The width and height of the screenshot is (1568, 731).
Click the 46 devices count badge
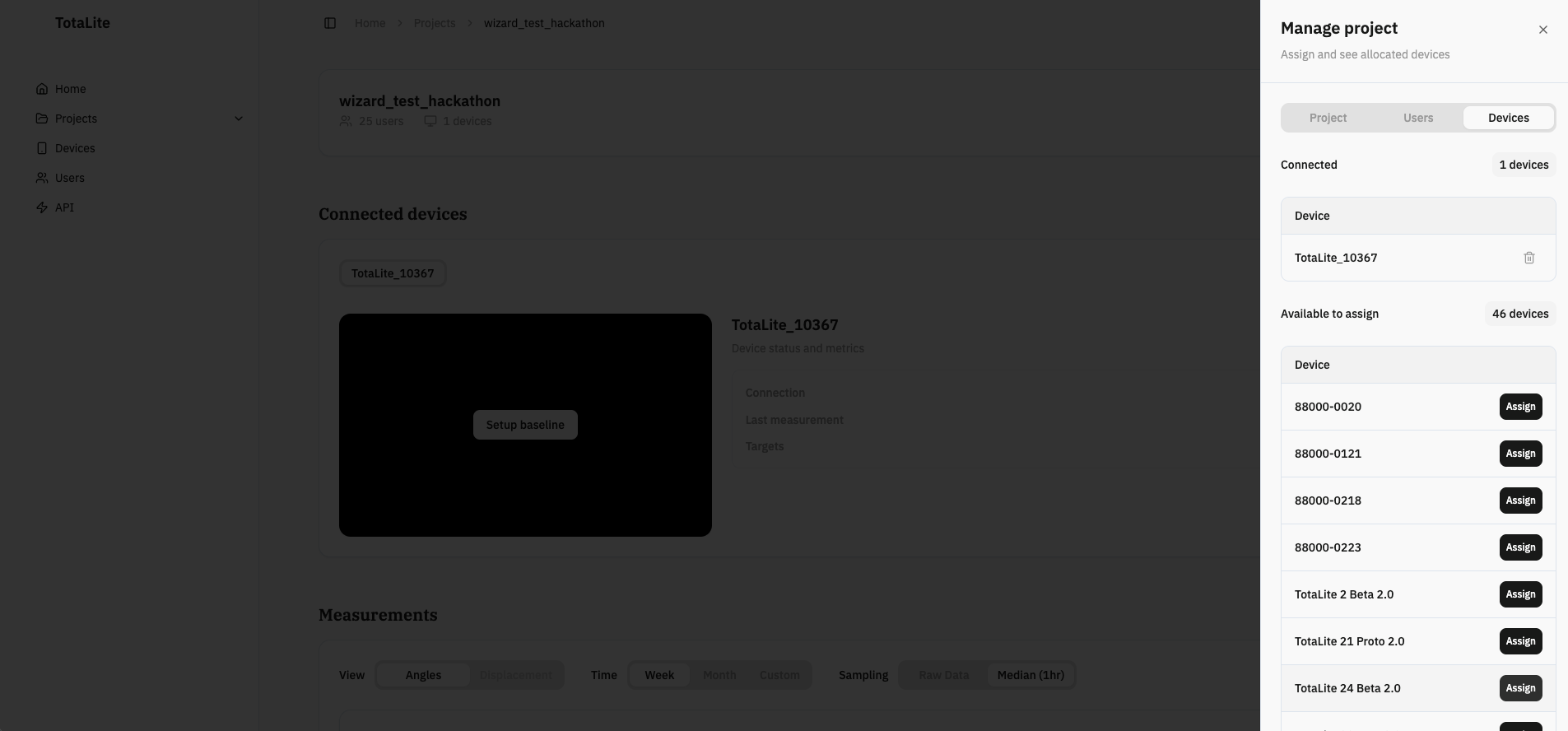pos(1520,314)
